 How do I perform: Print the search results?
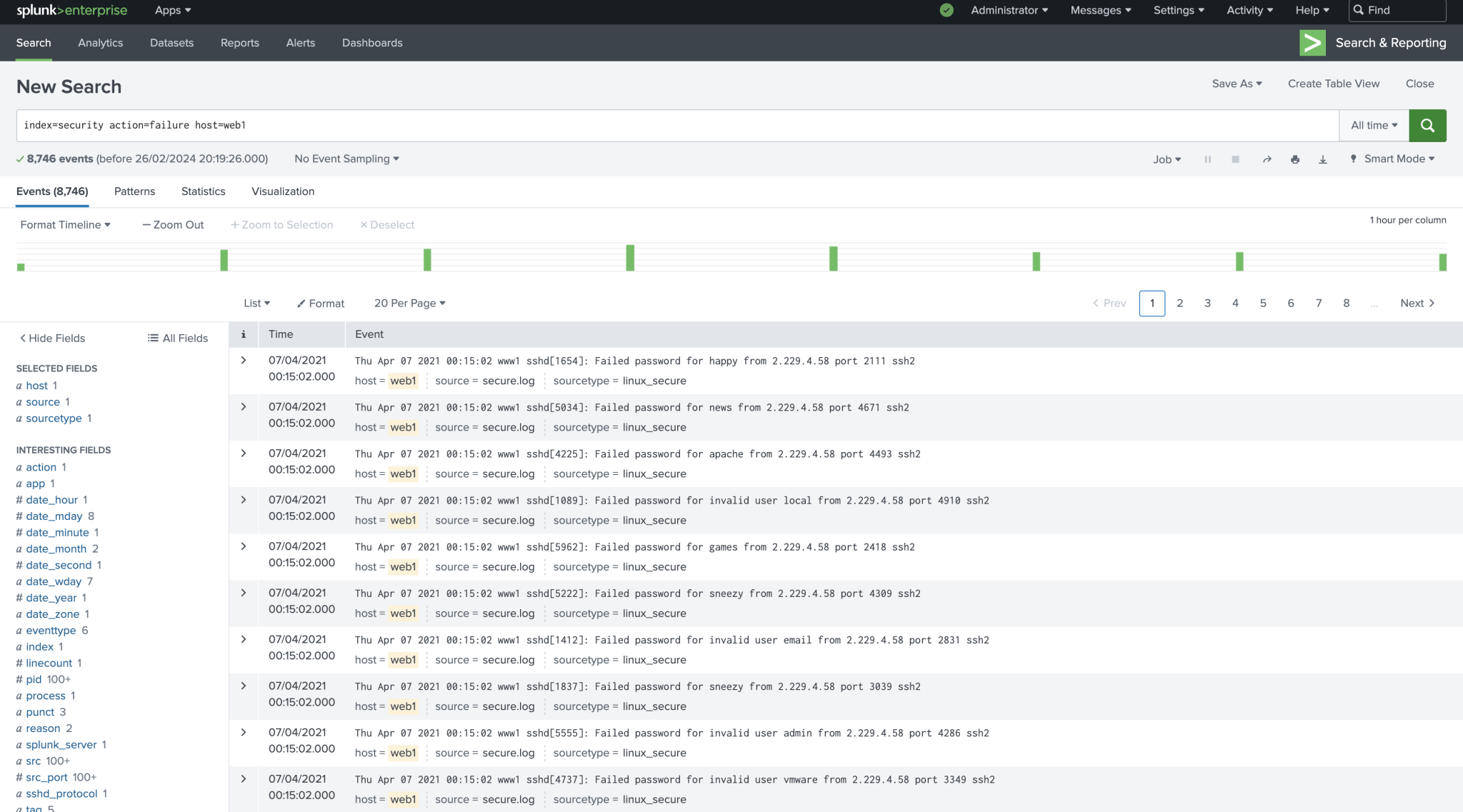1295,159
